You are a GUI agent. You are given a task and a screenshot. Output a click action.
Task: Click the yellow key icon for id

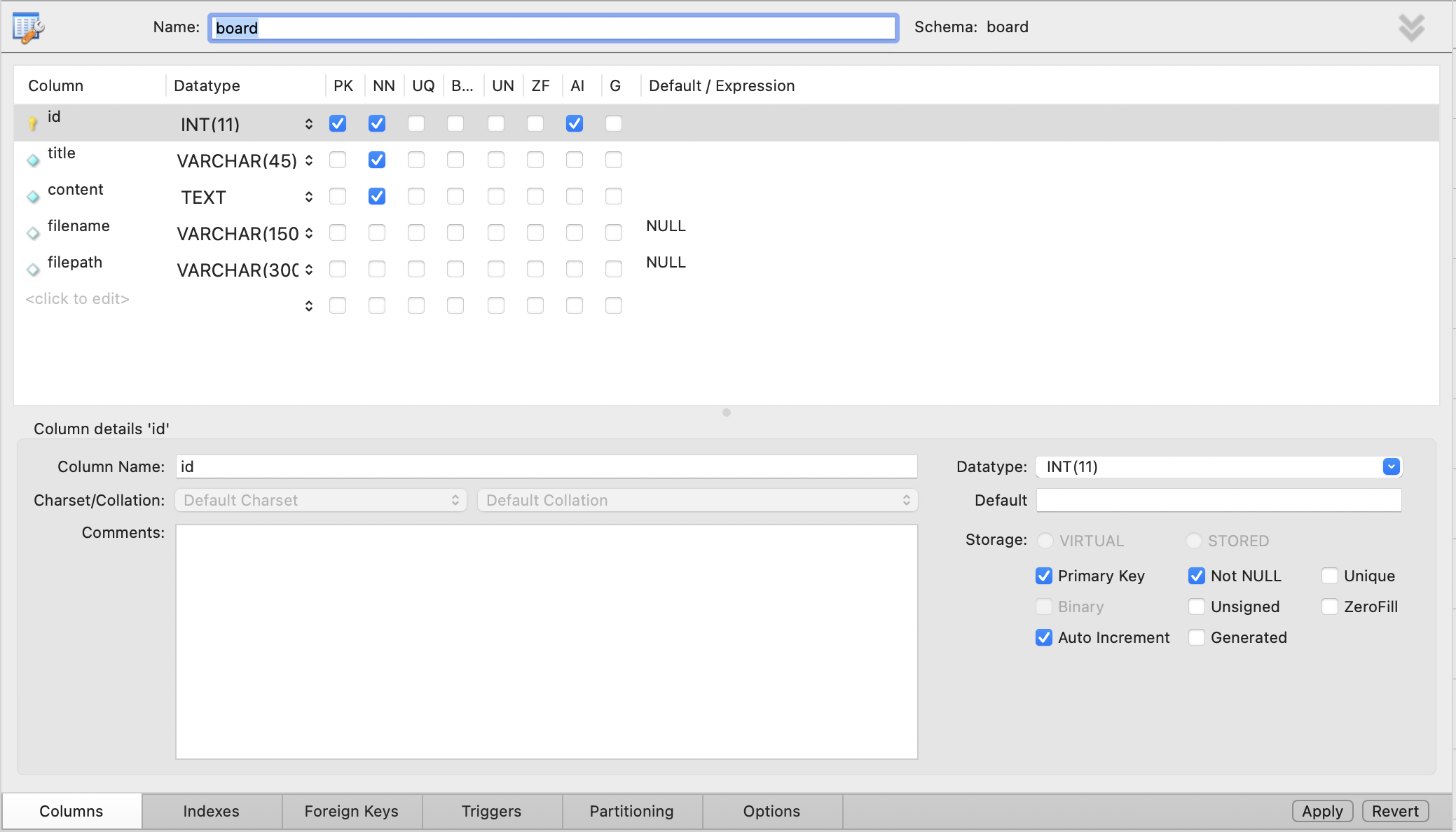(x=32, y=125)
